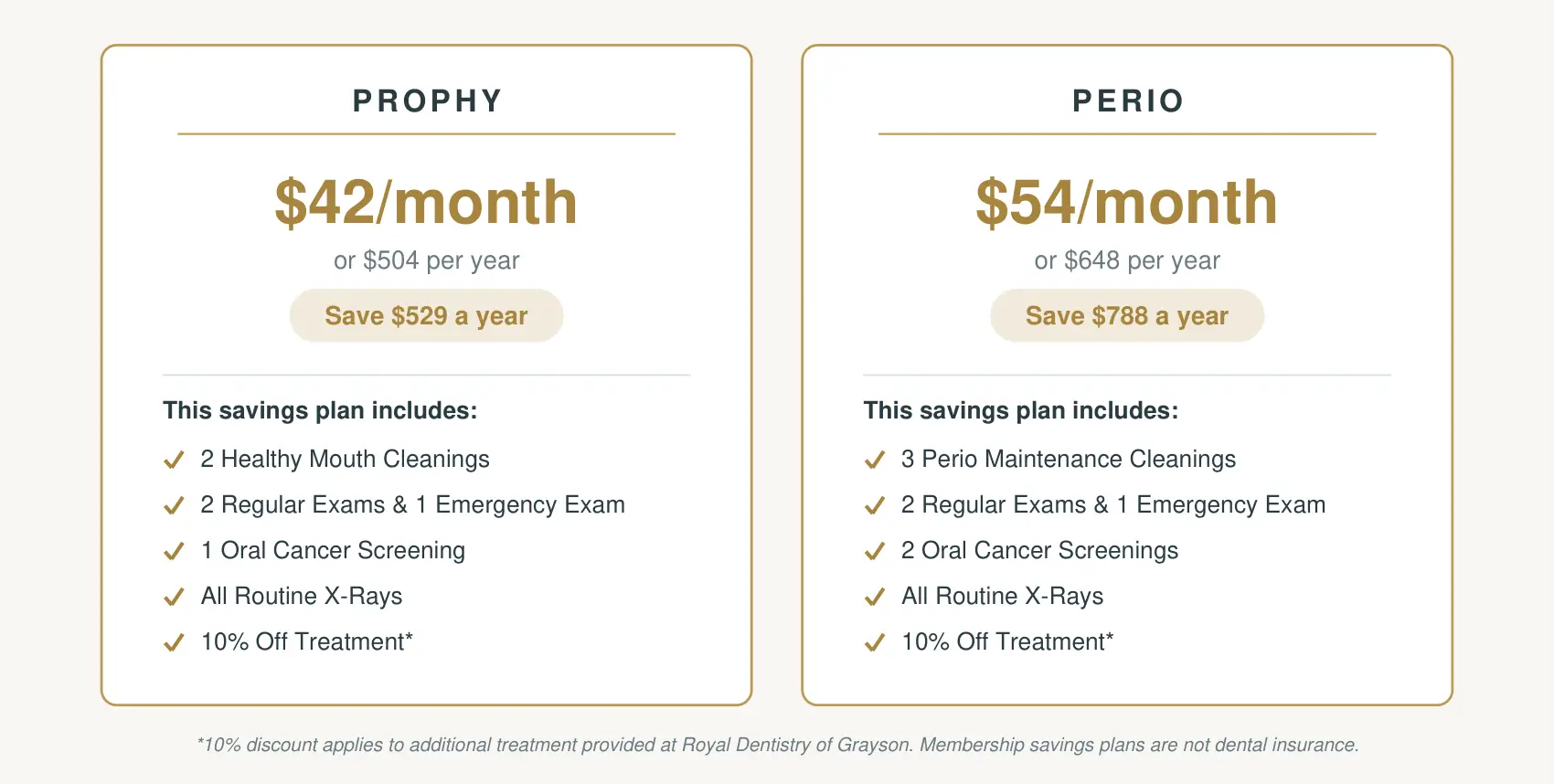The image size is (1554, 784).
Task: Click the $42/month price text
Action: (426, 202)
